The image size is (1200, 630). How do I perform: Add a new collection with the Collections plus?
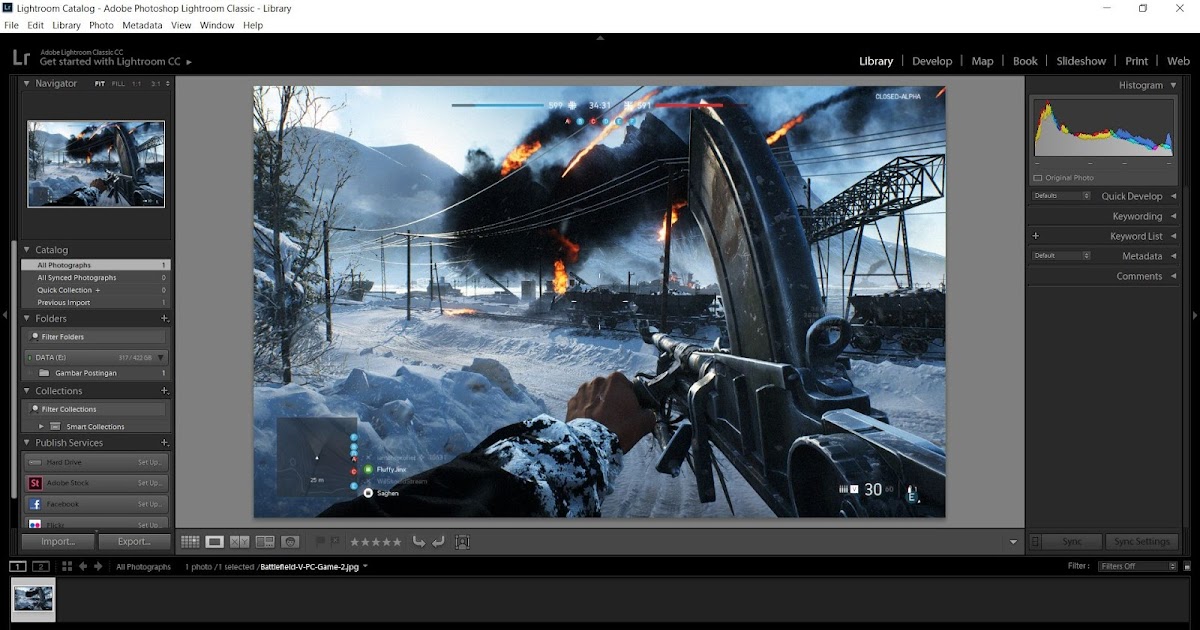(x=165, y=391)
